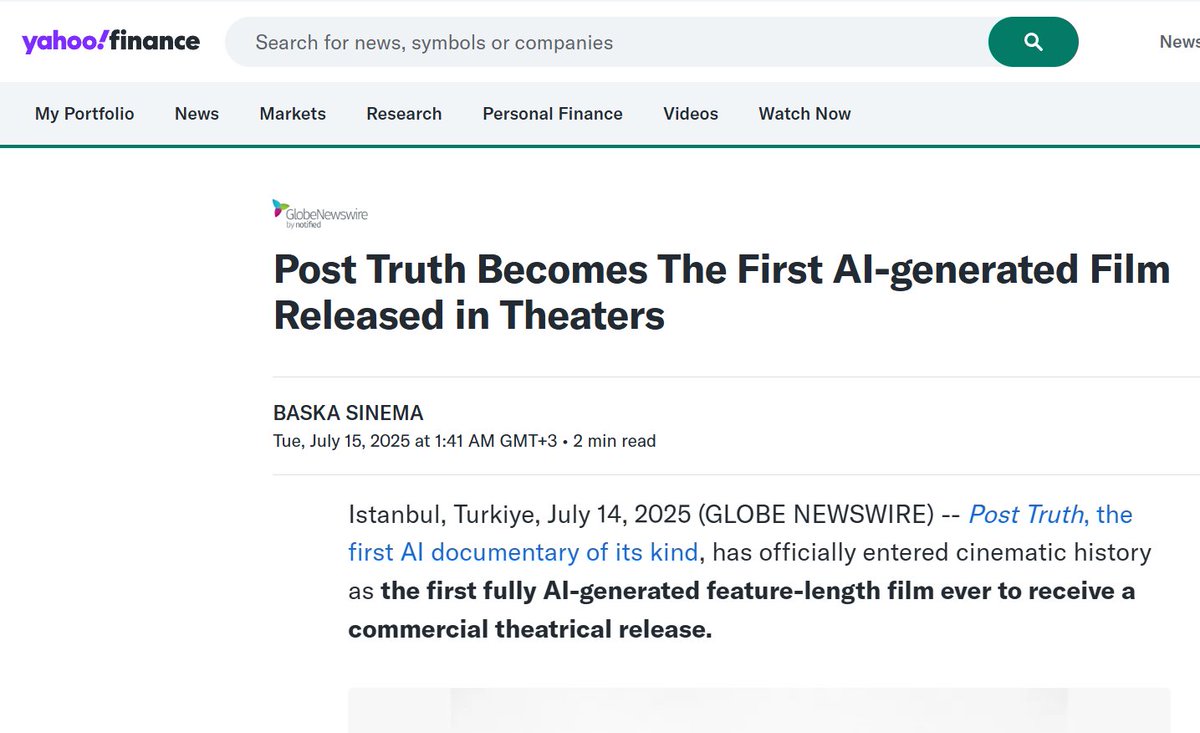Open the Personal Finance navigation item
The width and height of the screenshot is (1200, 733).
(x=553, y=114)
